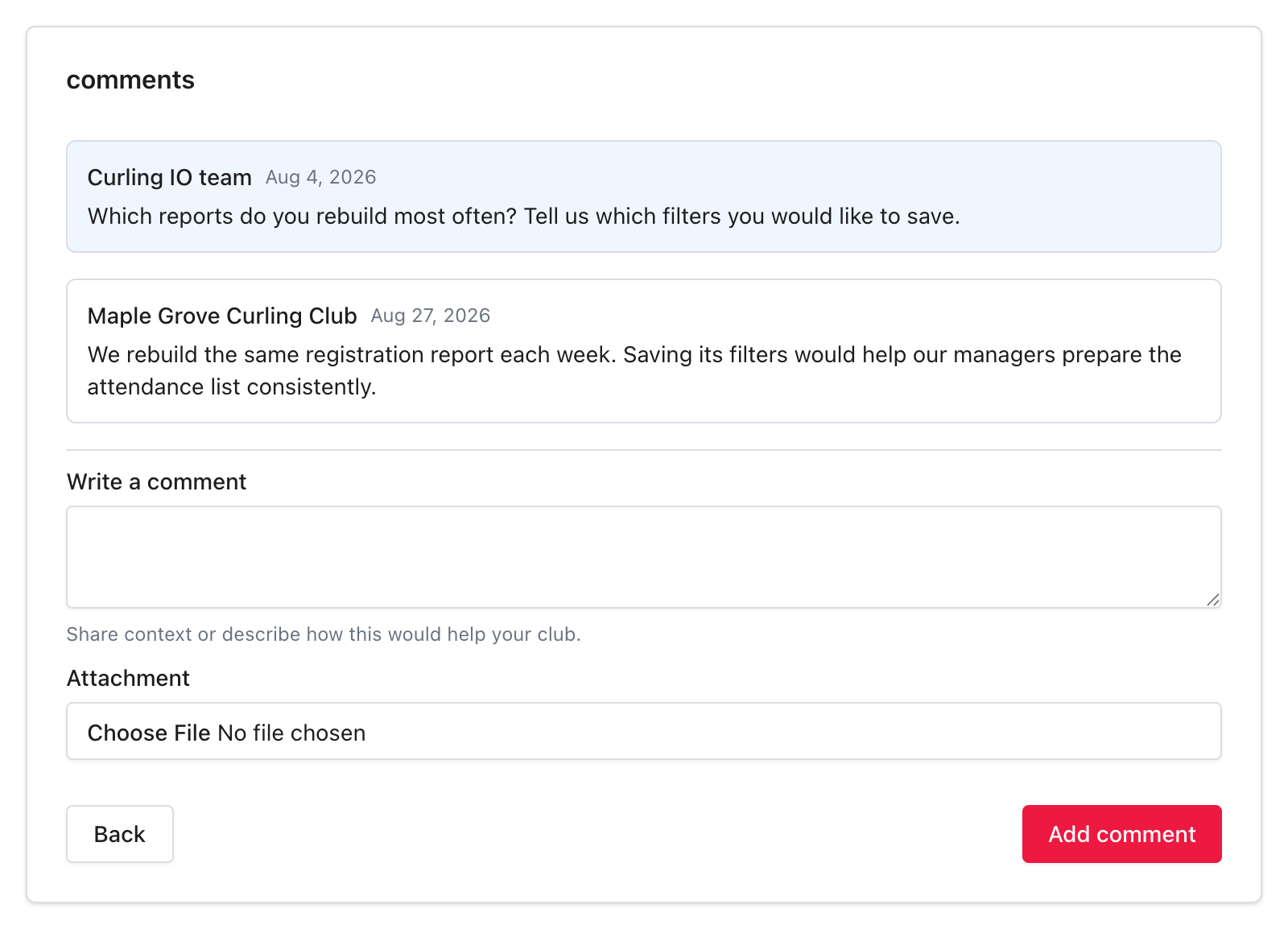The image size is (1288, 929).
Task: Click the comments heading
Action: (x=130, y=80)
